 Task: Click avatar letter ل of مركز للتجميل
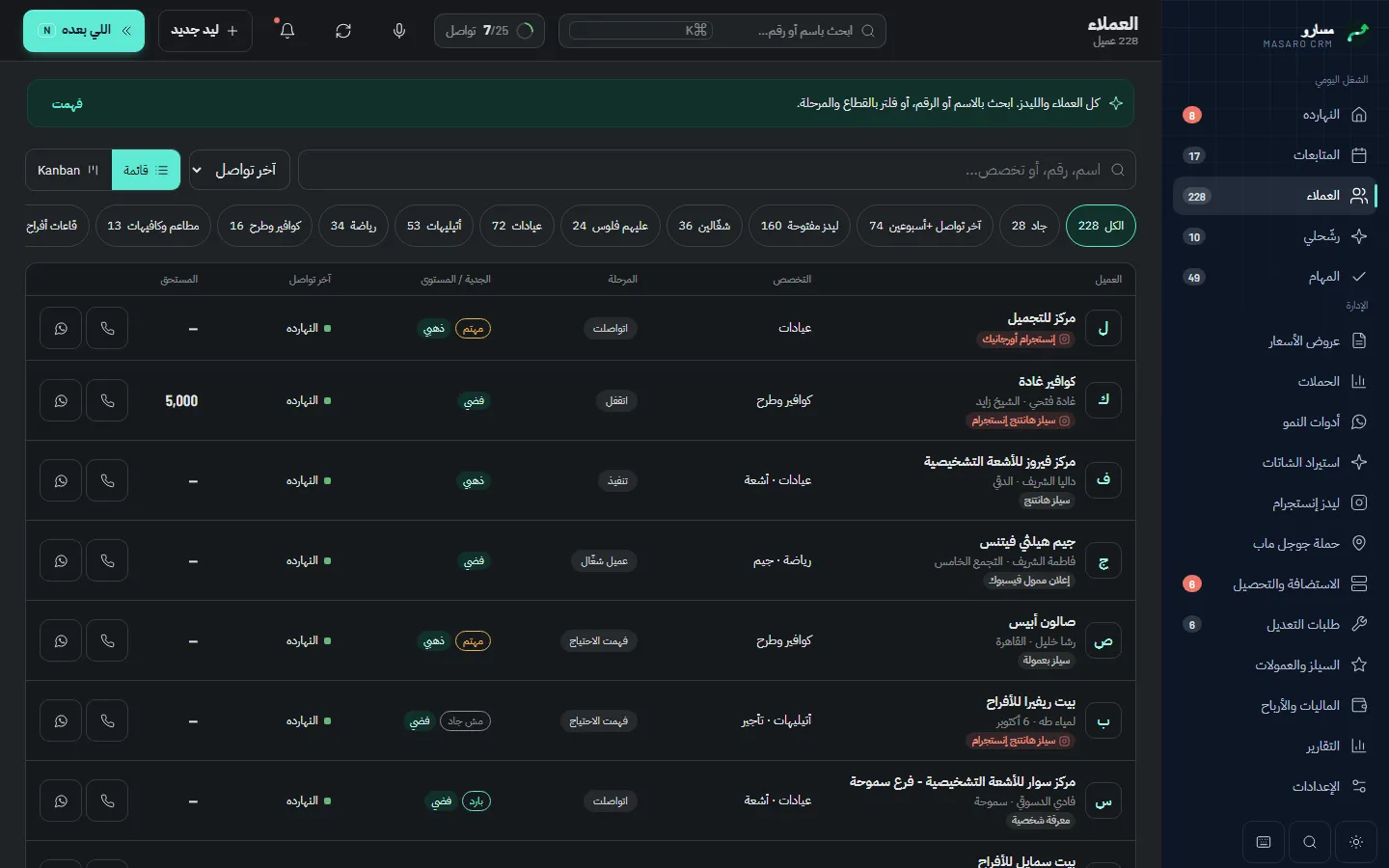point(1103,329)
